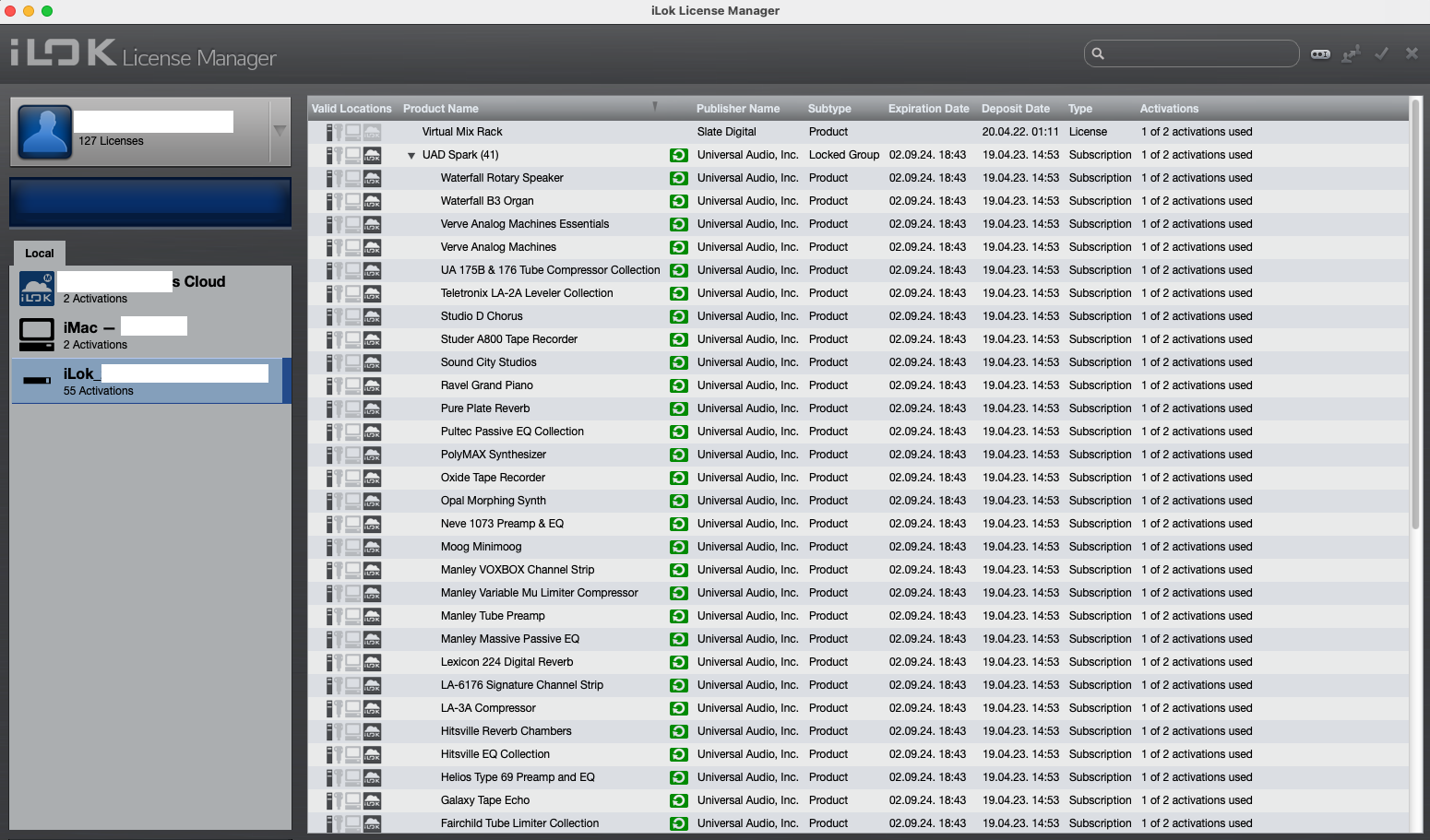The height and width of the screenshot is (840, 1430).
Task: Click the Locked Group subtype cell
Action: [844, 155]
